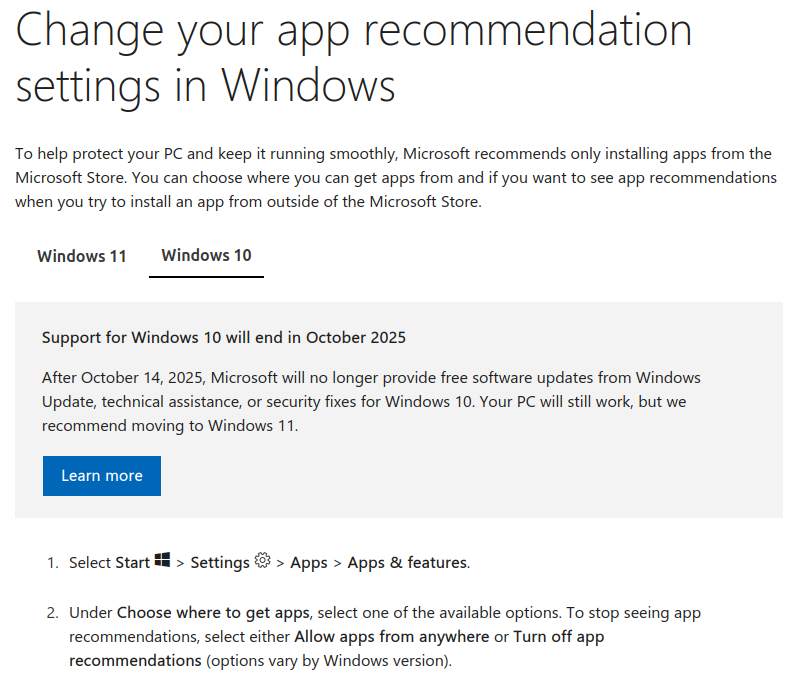
Task: Click the bold text "Turn off app"
Action: (x=558, y=637)
